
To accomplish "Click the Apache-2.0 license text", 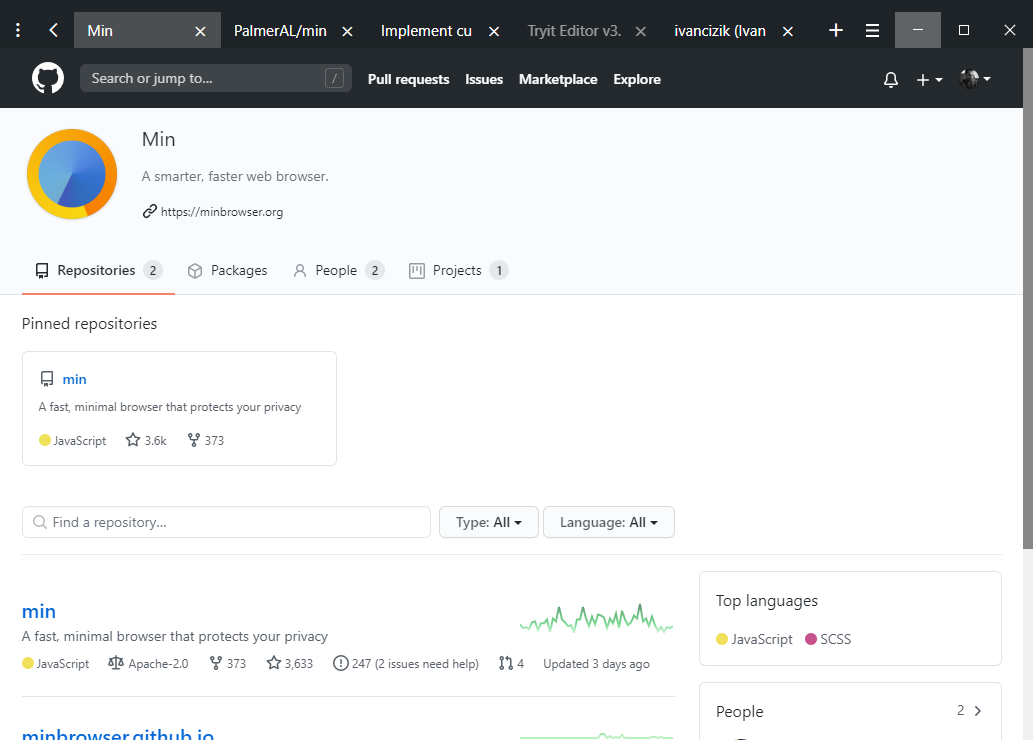I will pos(158,664).
